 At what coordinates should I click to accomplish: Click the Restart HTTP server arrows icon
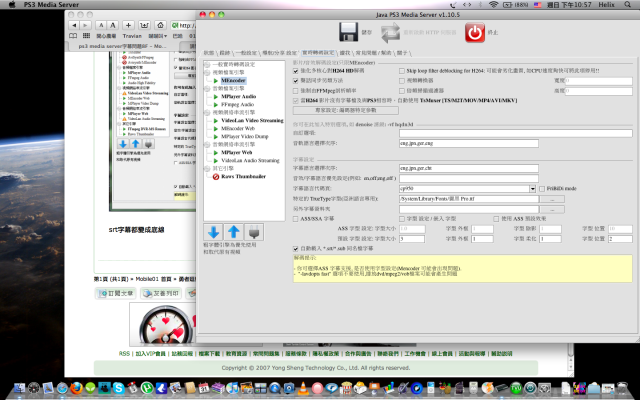click(x=390, y=32)
